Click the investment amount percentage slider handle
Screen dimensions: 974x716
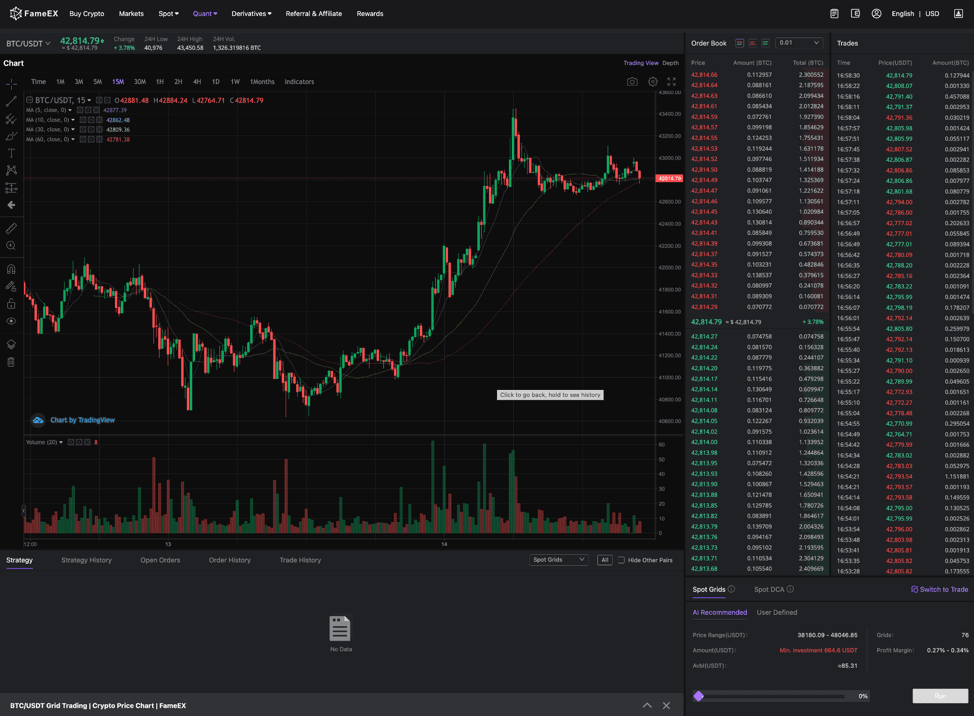point(699,696)
